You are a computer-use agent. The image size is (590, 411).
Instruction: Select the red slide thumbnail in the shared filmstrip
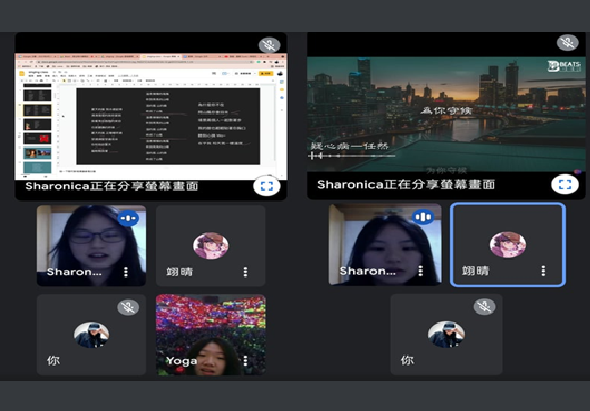click(x=37, y=139)
